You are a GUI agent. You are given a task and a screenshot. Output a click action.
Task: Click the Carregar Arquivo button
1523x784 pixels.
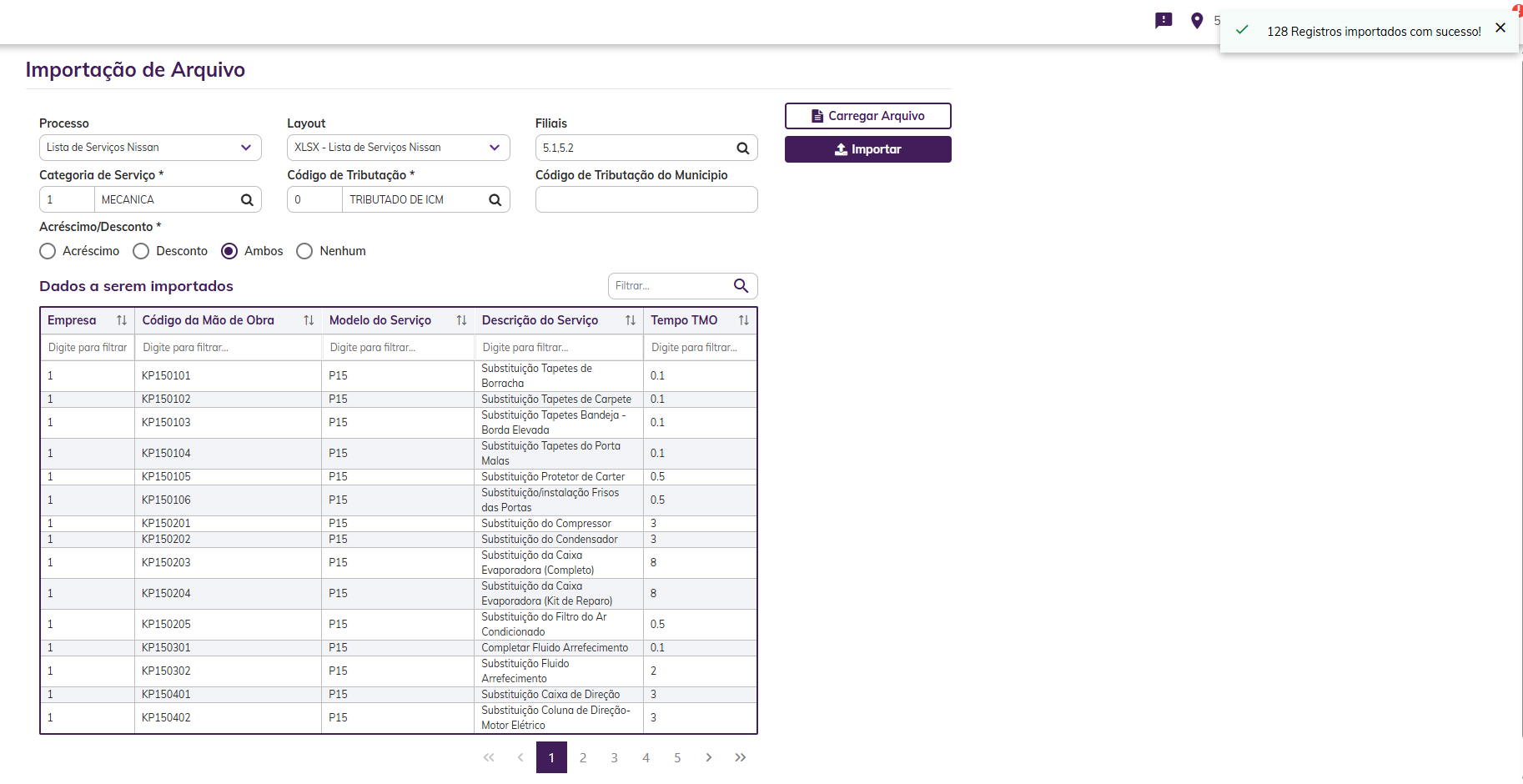(867, 116)
